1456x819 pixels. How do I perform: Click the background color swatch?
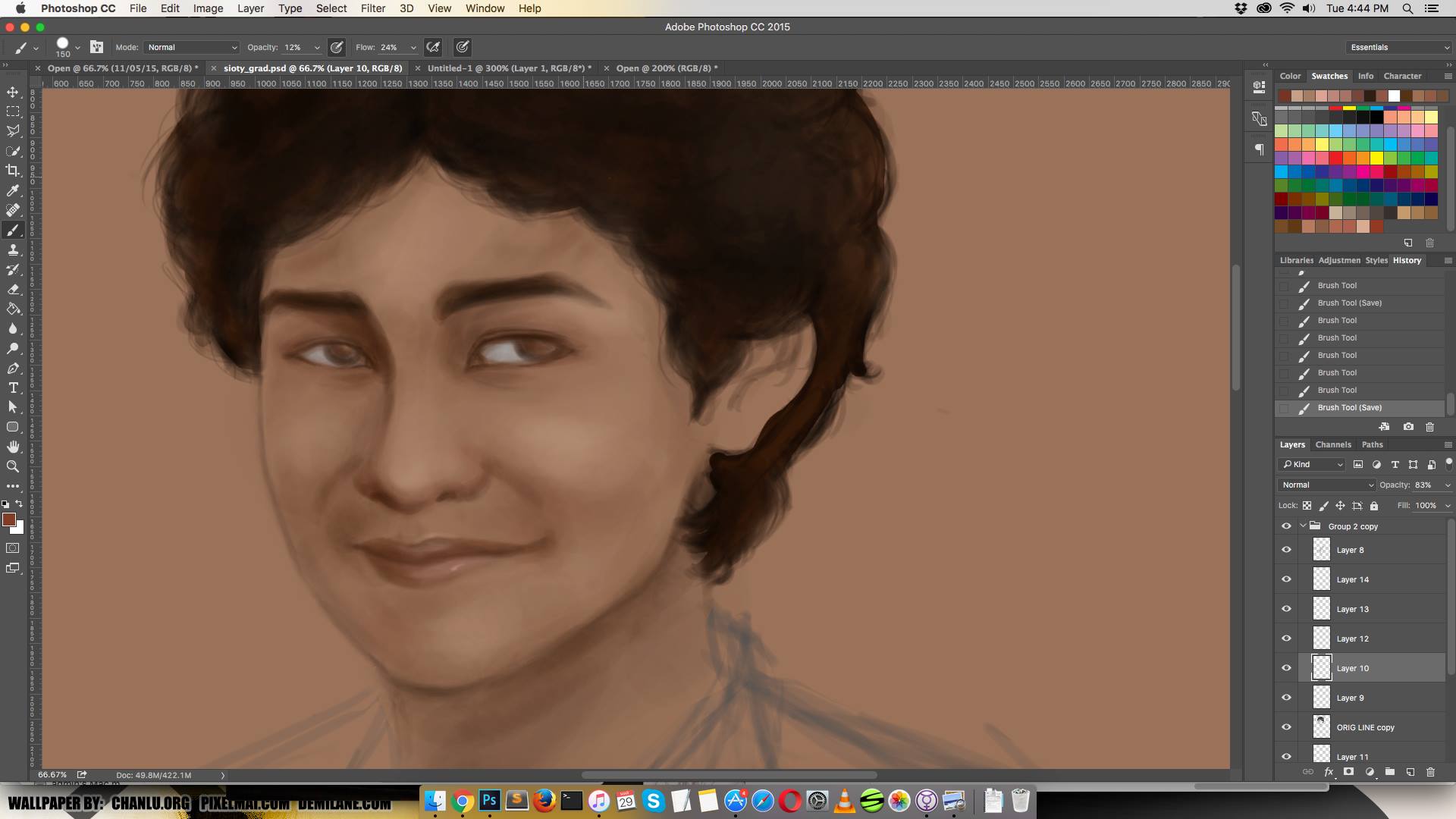[x=18, y=529]
